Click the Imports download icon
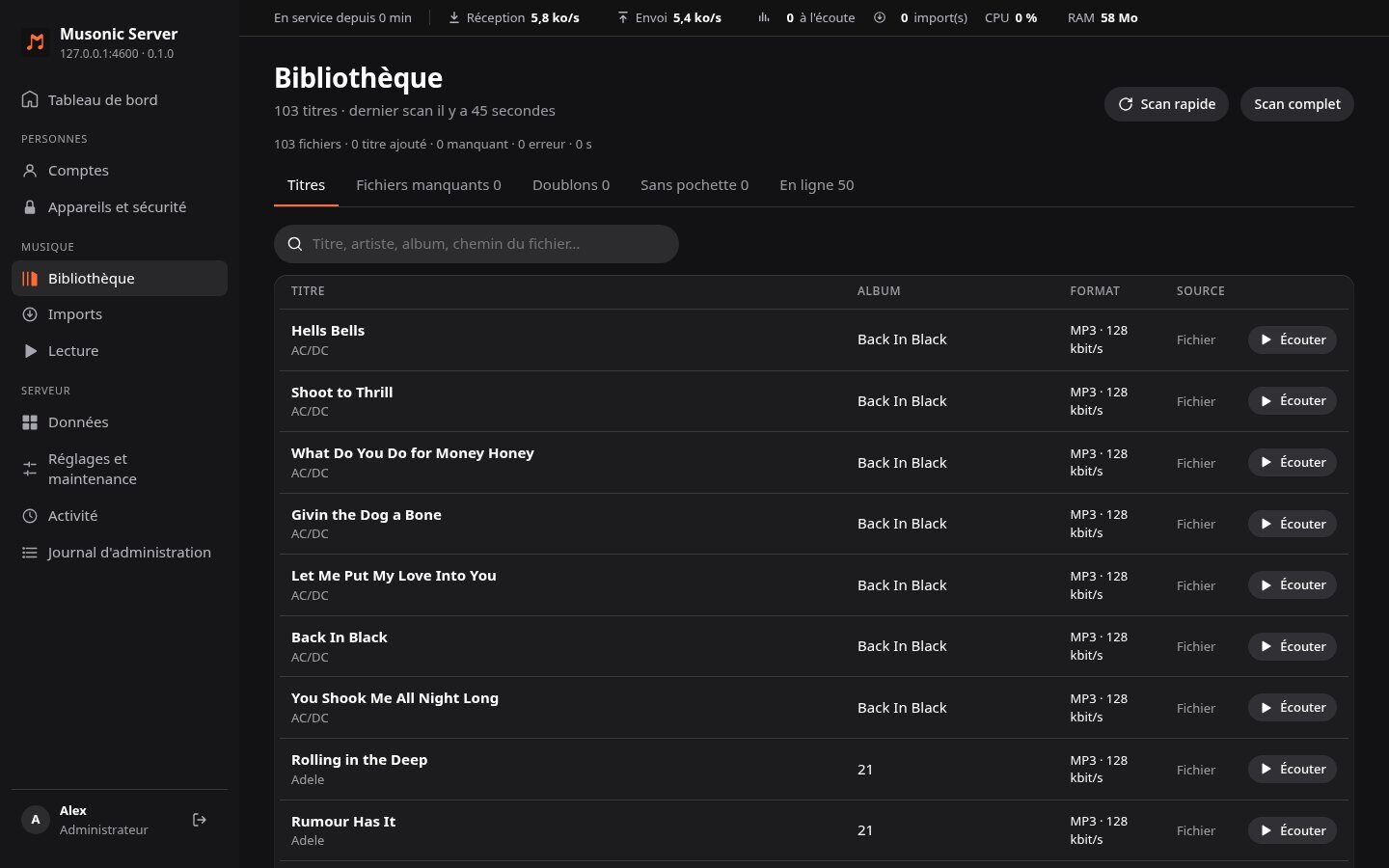The image size is (1389, 868). (x=30, y=314)
